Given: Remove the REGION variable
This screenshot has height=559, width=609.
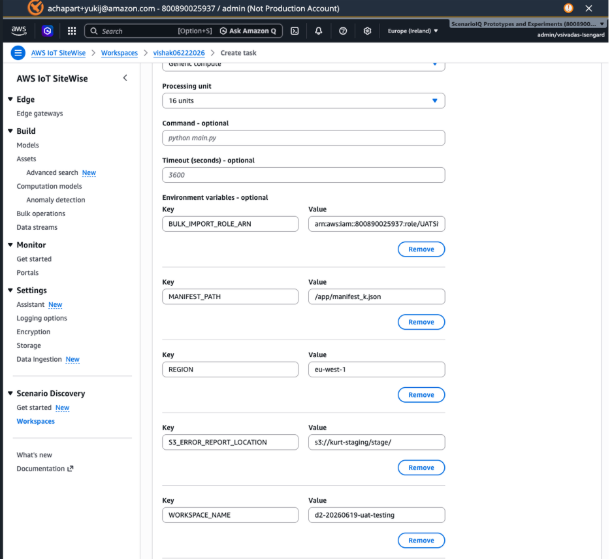Looking at the screenshot, I should pos(421,395).
